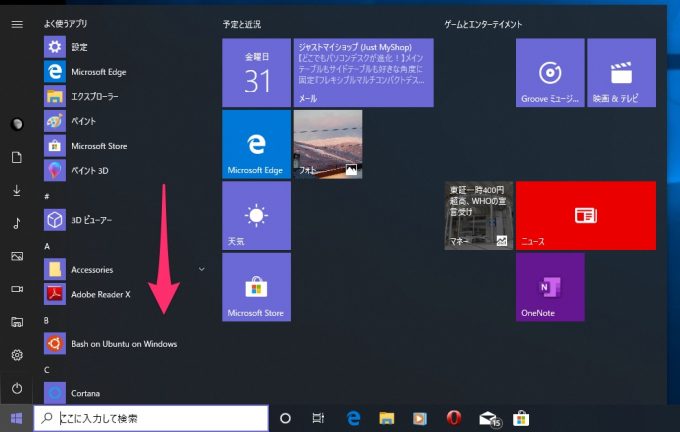Open the メール live tile
Screen dimensions: 680x432
click(x=363, y=72)
